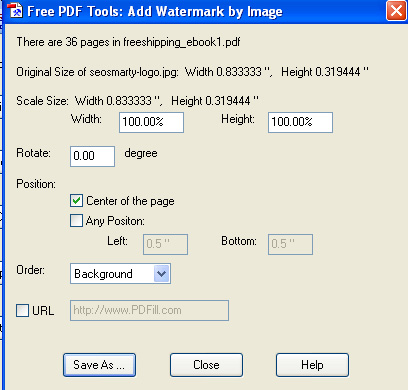
Task: Select the 'There are 36 pages' text
Action: (x=128, y=42)
